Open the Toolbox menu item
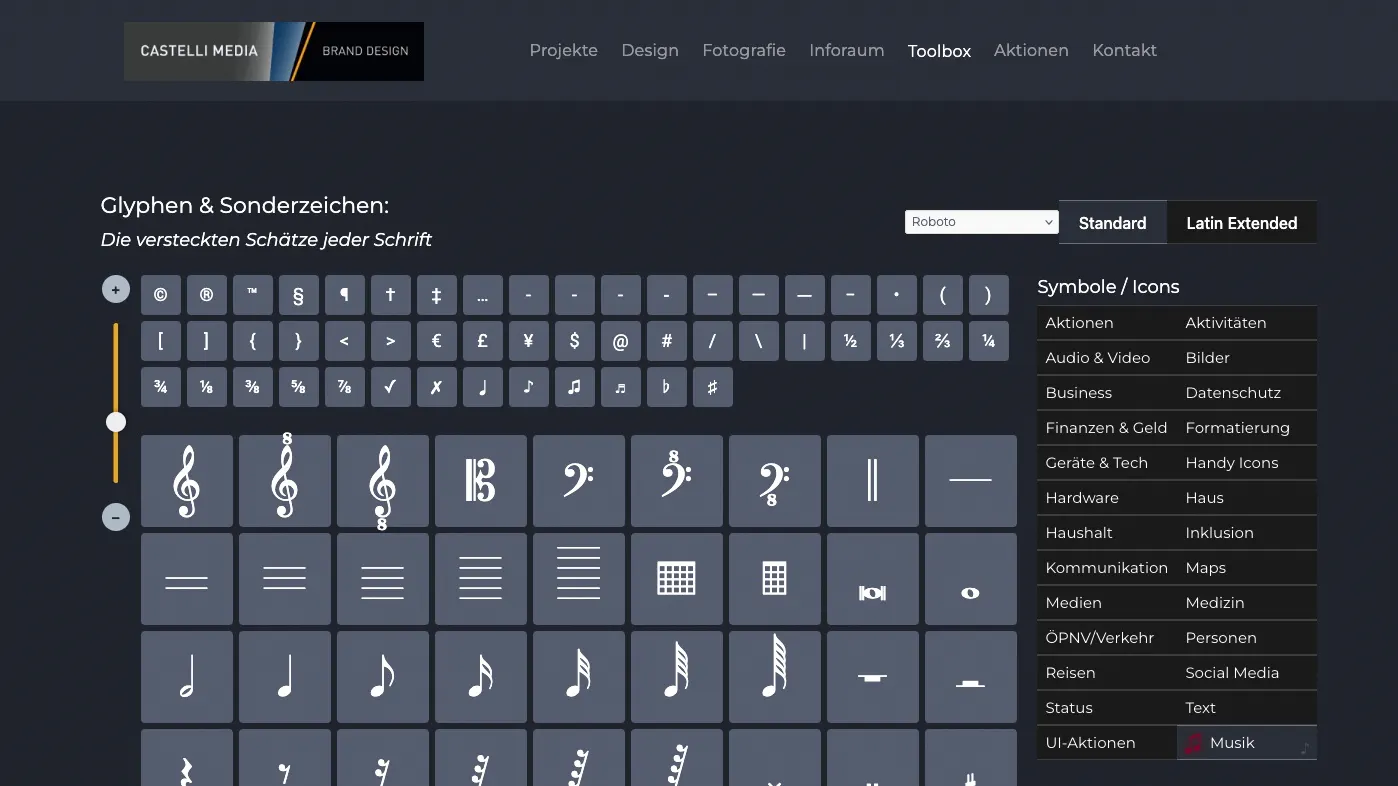Viewport: 1398px width, 786px height. 939,51
